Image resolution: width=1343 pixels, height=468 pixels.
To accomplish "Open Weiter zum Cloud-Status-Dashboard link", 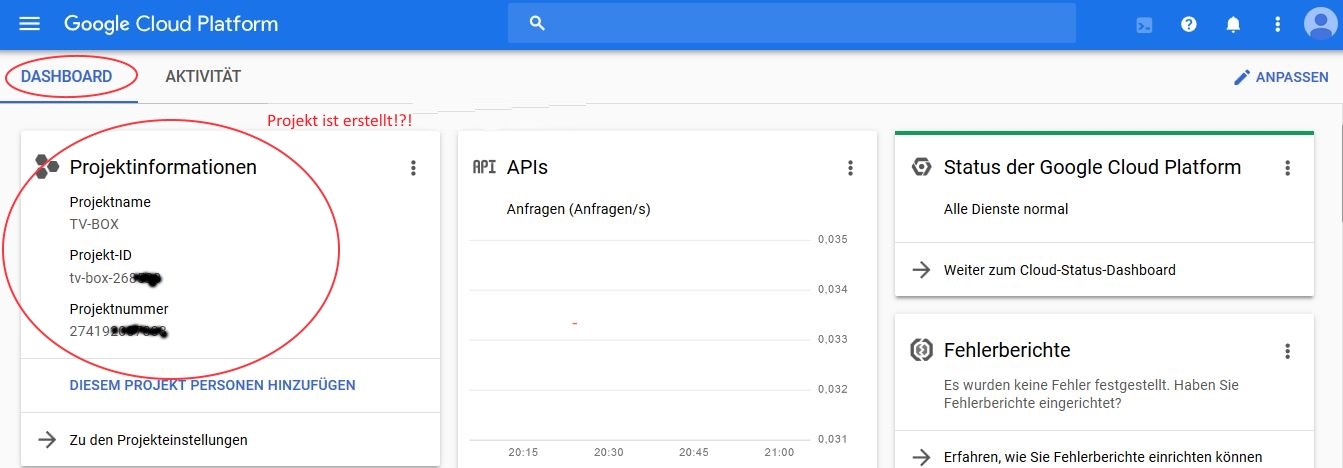I will point(1060,270).
